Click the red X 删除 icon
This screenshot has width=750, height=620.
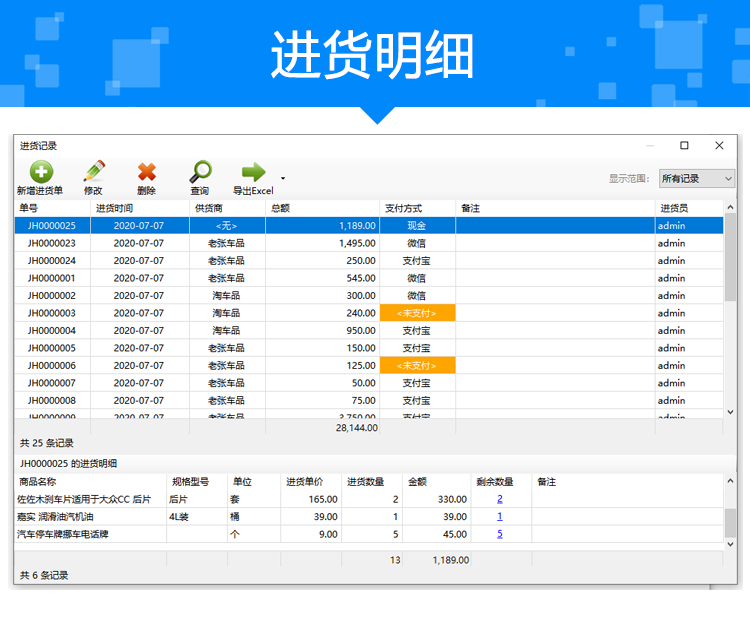coord(147,172)
